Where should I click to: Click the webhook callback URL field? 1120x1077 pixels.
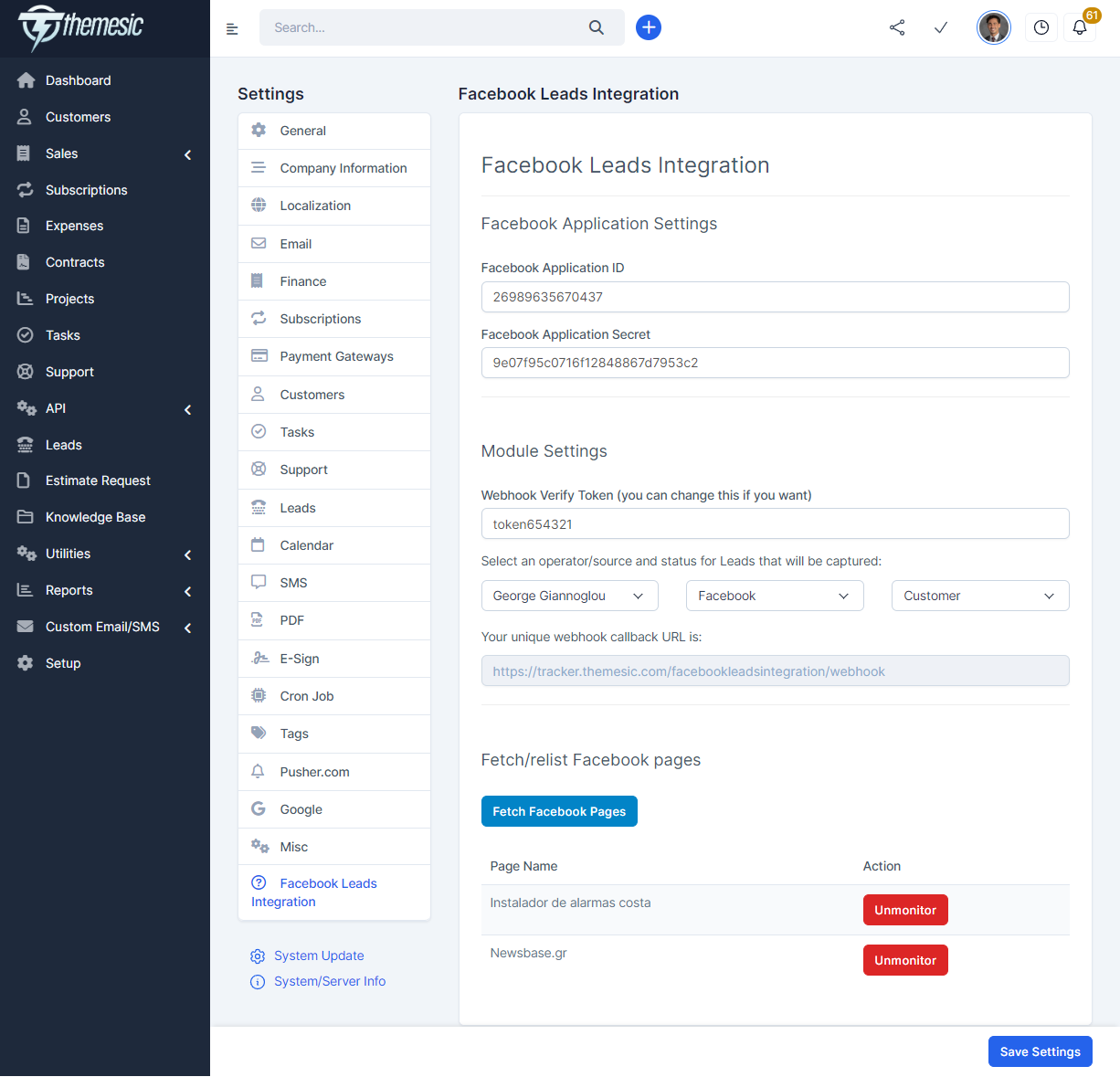click(775, 670)
